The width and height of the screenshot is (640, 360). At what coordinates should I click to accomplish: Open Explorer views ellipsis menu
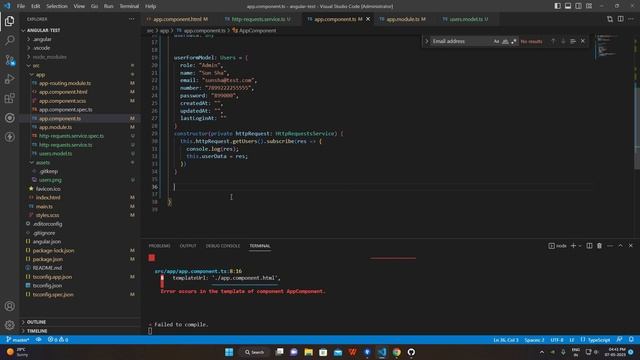click(x=131, y=19)
